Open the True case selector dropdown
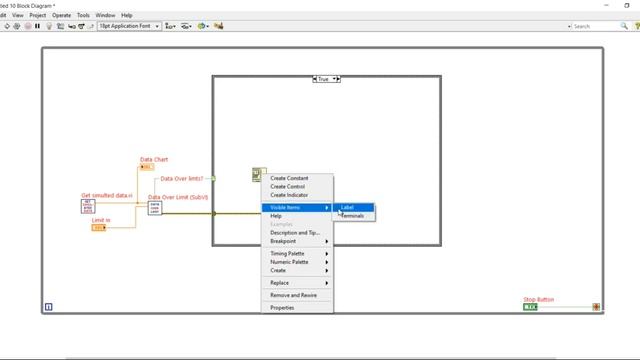 click(x=334, y=79)
